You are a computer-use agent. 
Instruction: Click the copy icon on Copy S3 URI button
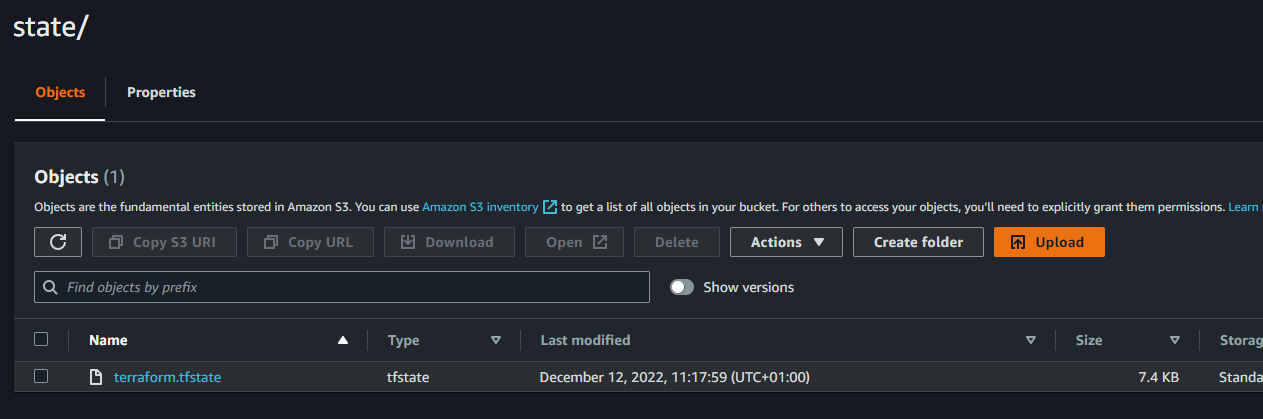click(116, 242)
